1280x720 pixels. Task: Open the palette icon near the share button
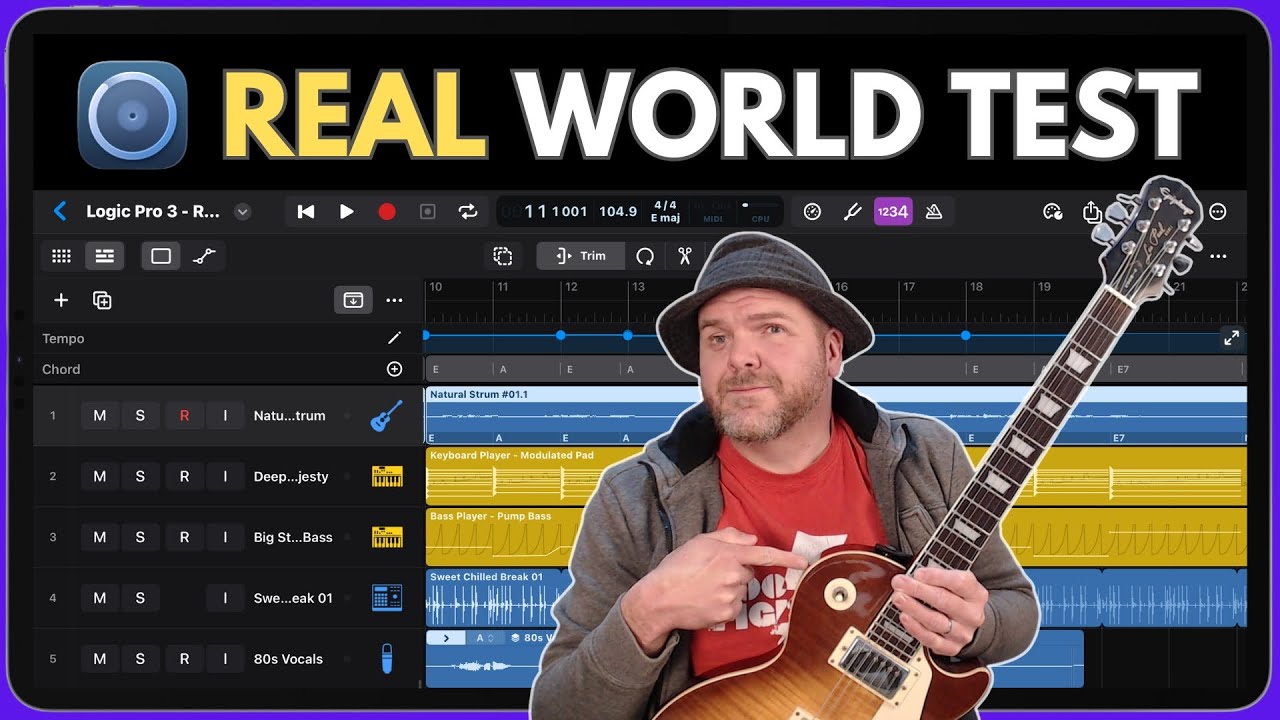(1052, 212)
